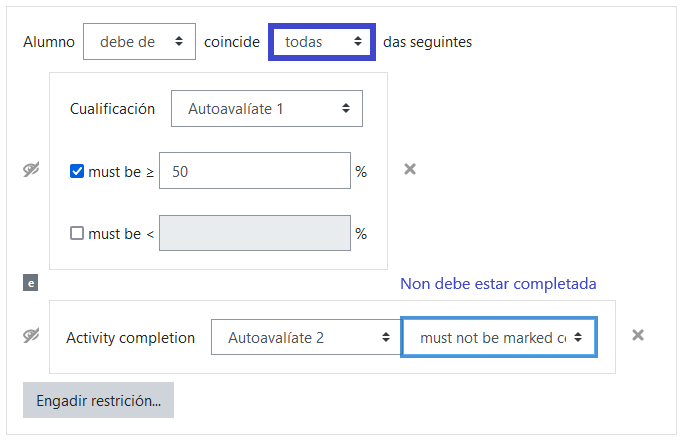Viewport: 681px width, 441px height.
Task: Toggle eye icon beside the Cualificación restriction
Action: [31, 170]
